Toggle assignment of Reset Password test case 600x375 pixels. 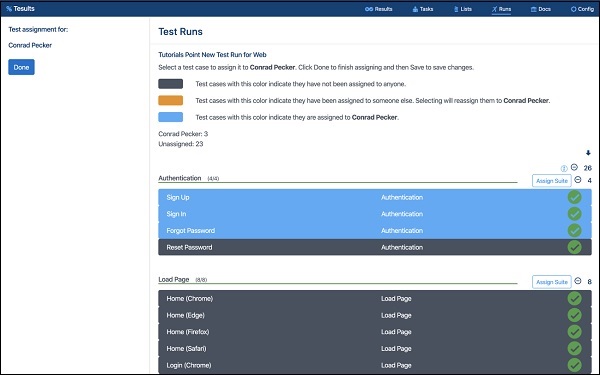tap(375, 247)
